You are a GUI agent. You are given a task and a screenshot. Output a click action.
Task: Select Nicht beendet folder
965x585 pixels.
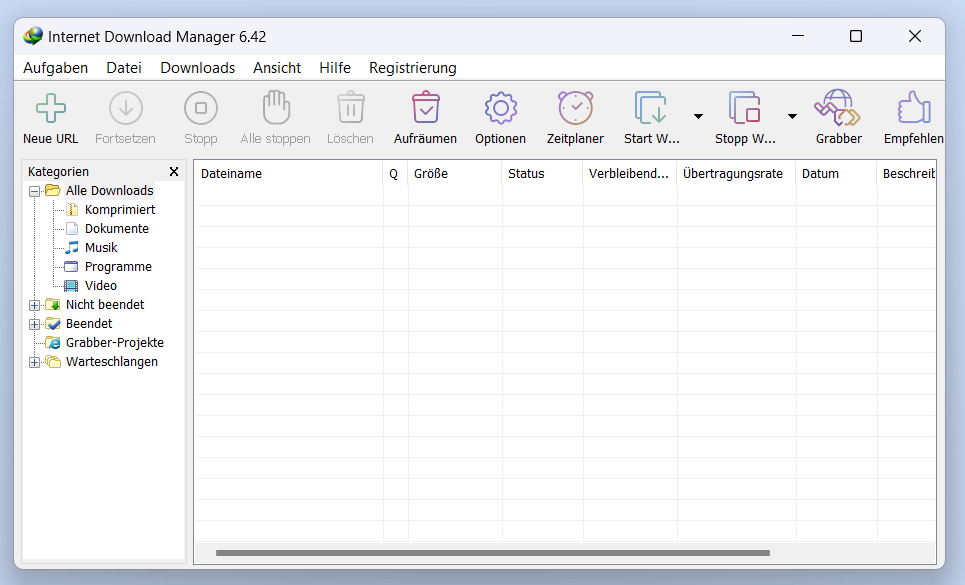point(105,305)
